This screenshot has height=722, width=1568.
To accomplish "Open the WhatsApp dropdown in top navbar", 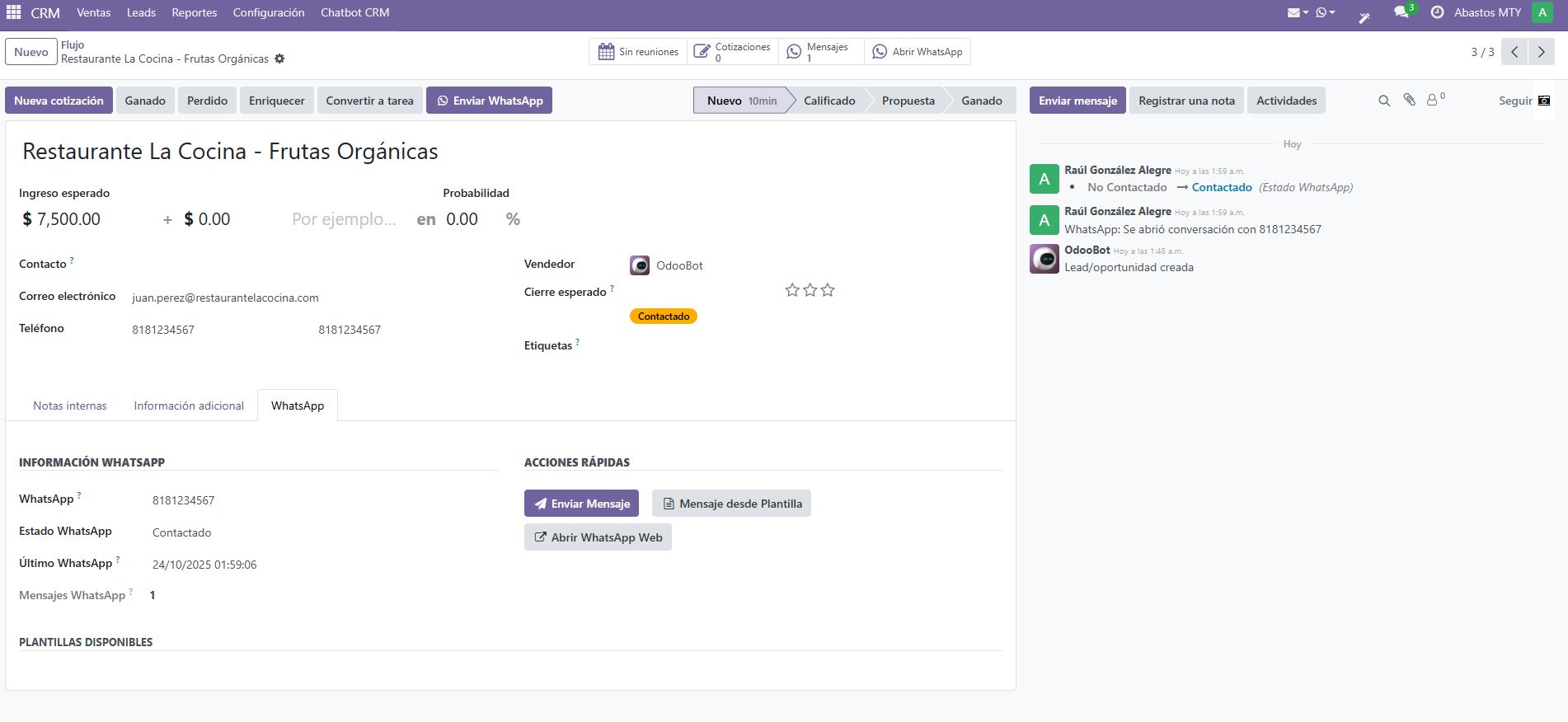I will (x=1326, y=12).
